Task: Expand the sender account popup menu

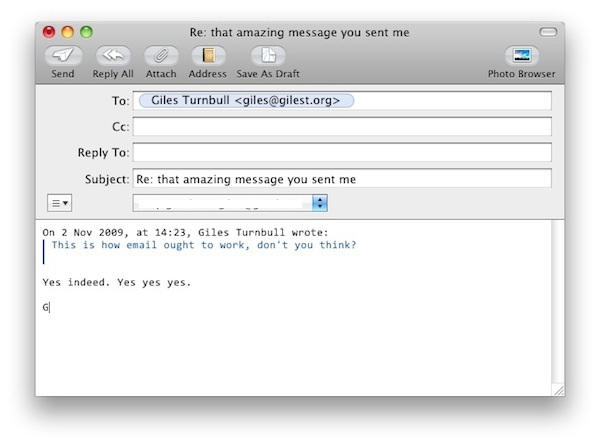Action: [x=320, y=203]
